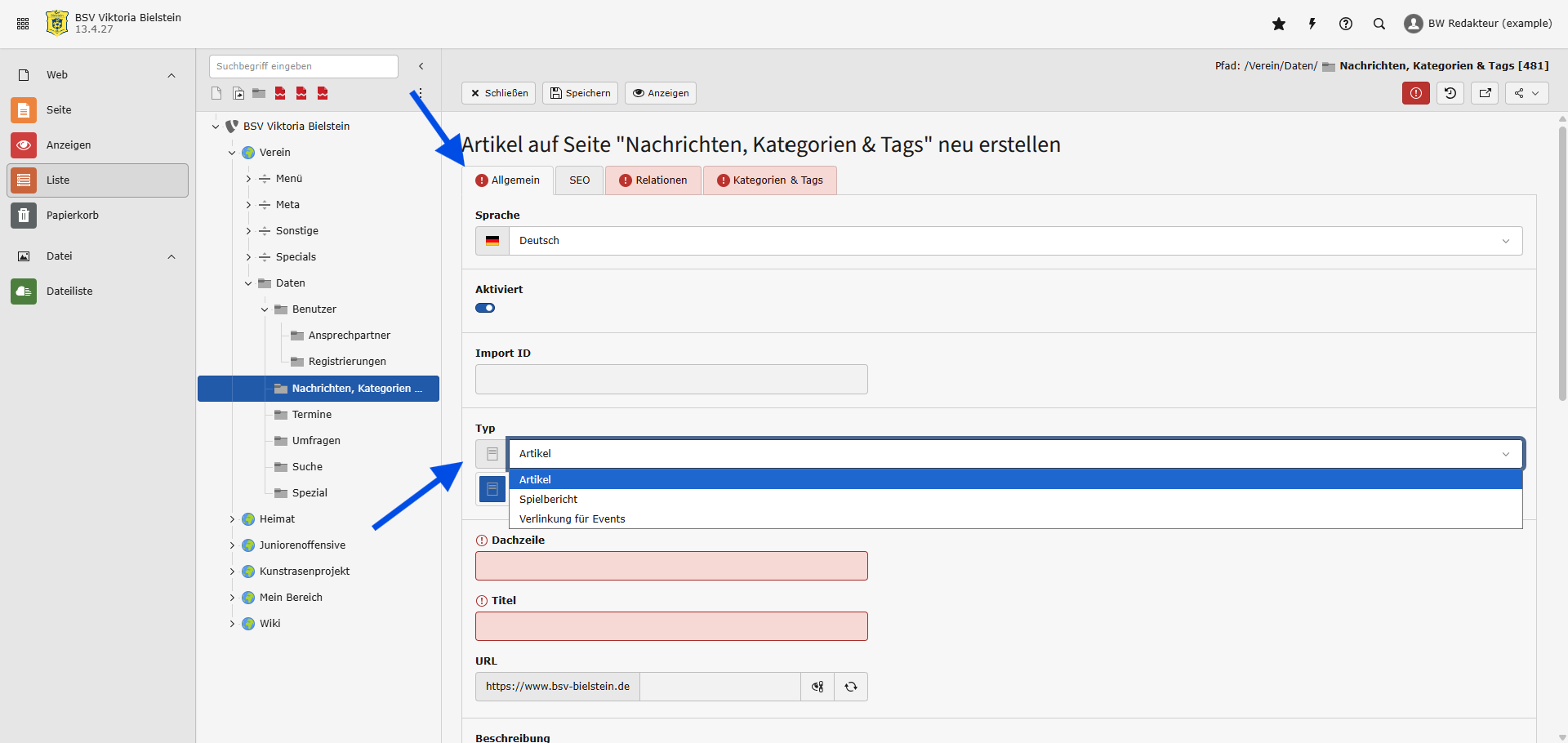1568x743 pixels.
Task: Open the search magnifier in top bar
Action: coord(1379,24)
